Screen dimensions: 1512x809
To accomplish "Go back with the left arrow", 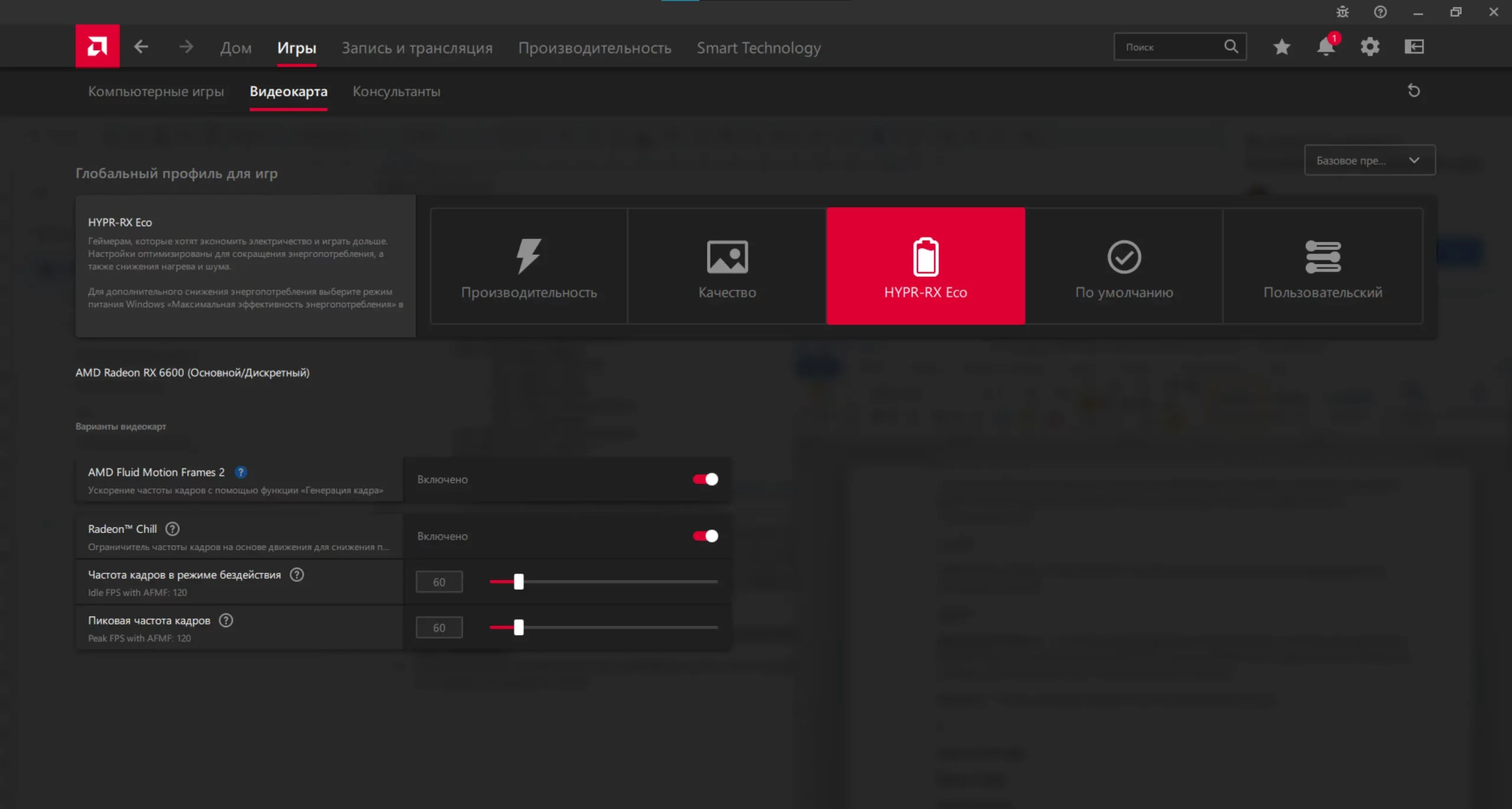I will pyautogui.click(x=141, y=47).
